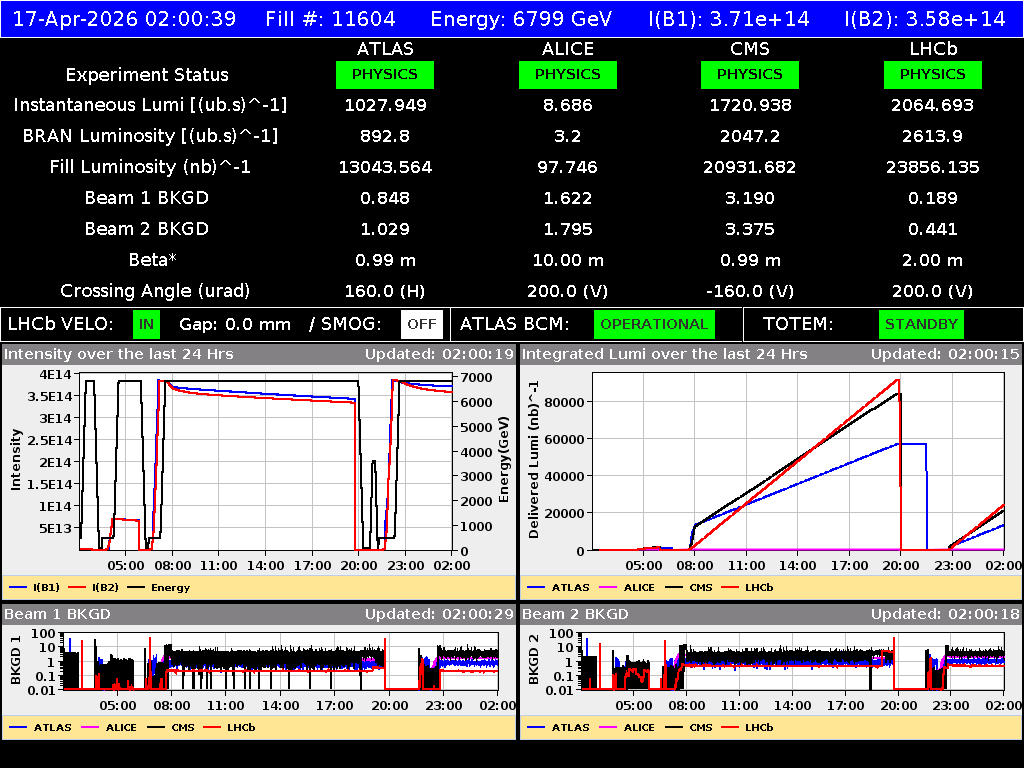Toggle the SMOG OFF switch
This screenshot has height=768, width=1024.
pos(422,324)
